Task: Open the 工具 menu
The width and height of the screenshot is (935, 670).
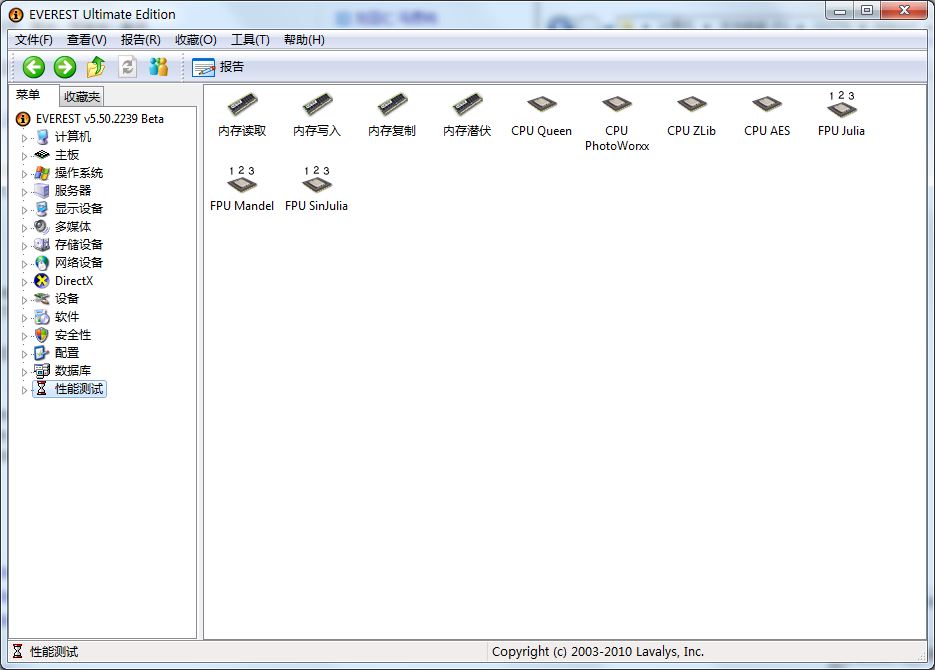Action: tap(249, 39)
